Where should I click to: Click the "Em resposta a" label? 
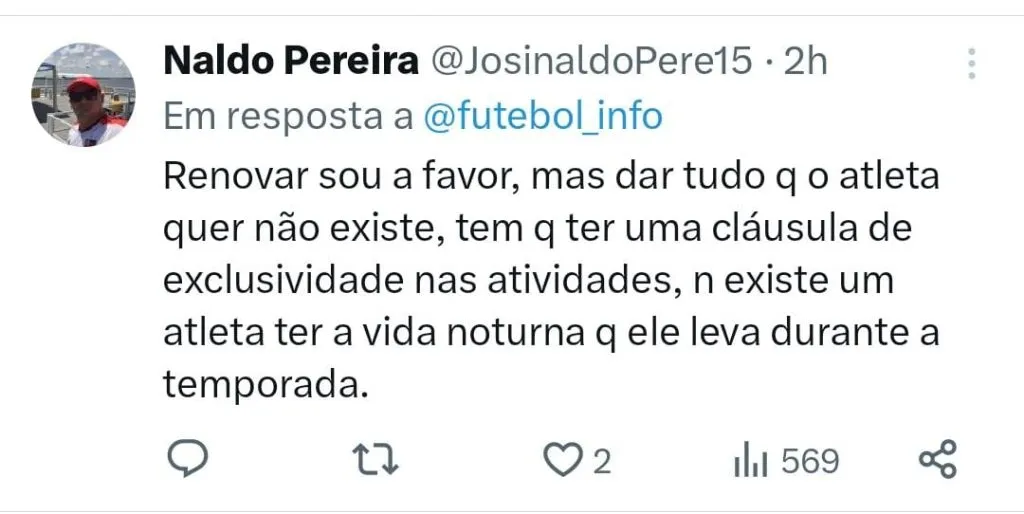288,116
